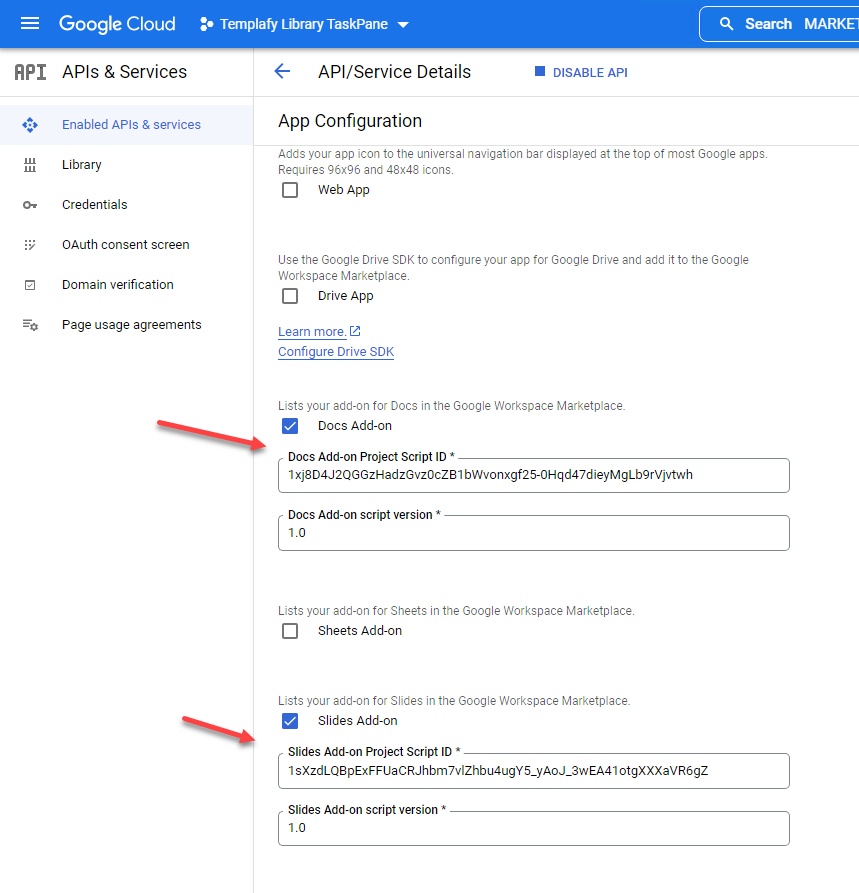859x893 pixels.
Task: Expand the Templafy Library TaskPane project dropdown
Action: pyautogui.click(x=305, y=24)
